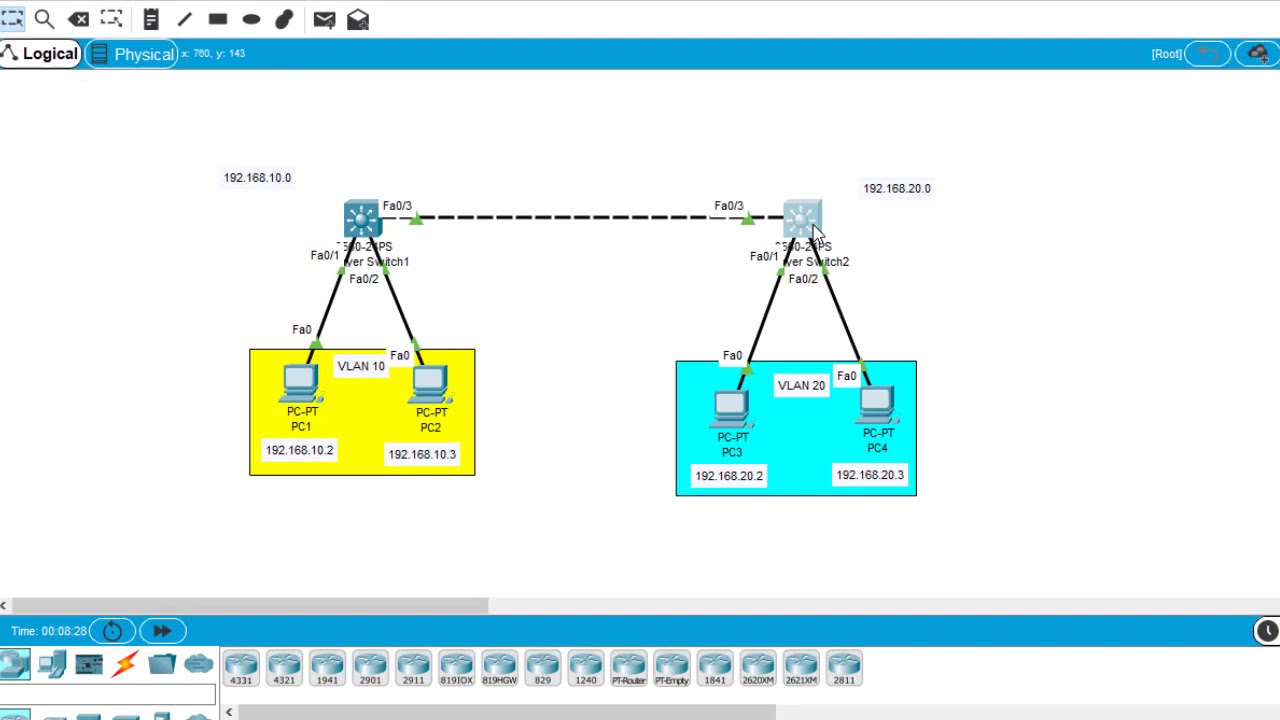Pick the PT-Empty router model
The height and width of the screenshot is (720, 1280).
[672, 668]
